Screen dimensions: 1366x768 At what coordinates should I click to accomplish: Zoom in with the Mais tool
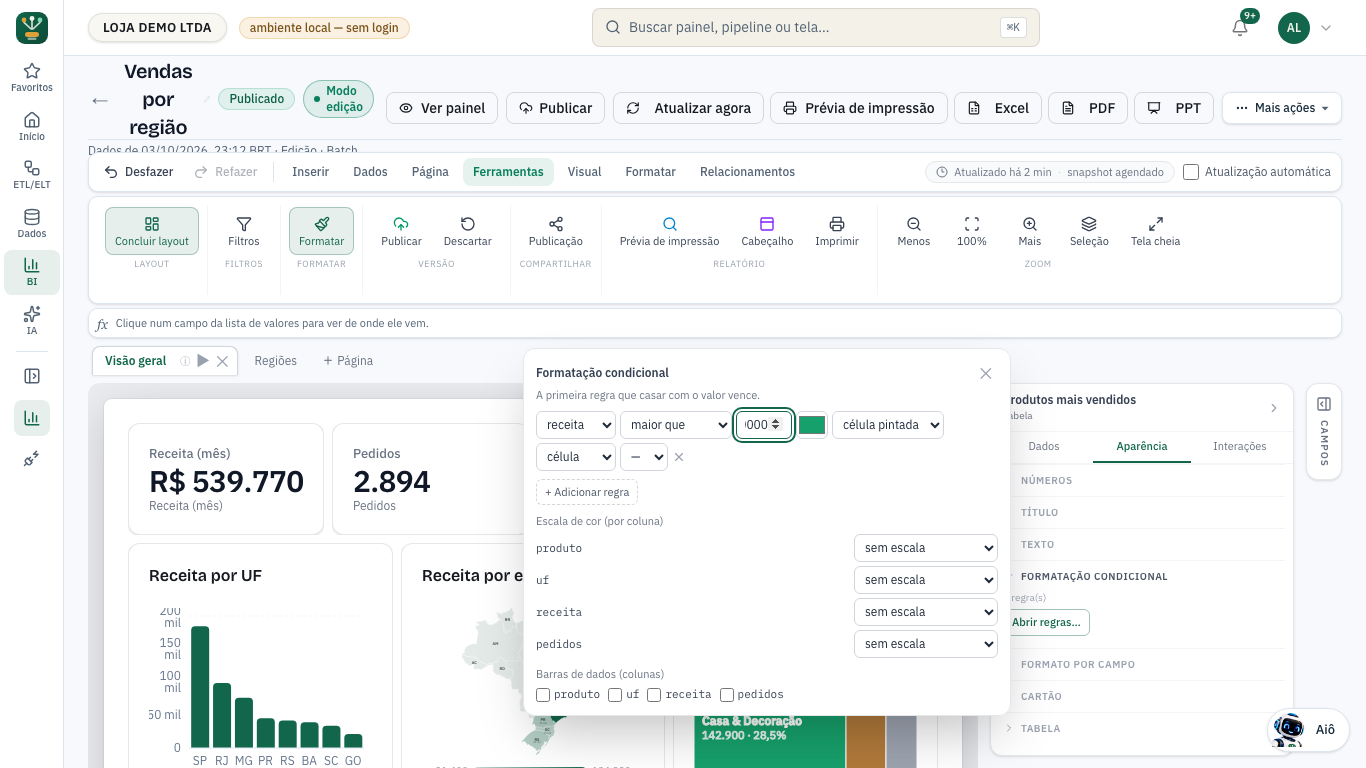tap(1030, 231)
